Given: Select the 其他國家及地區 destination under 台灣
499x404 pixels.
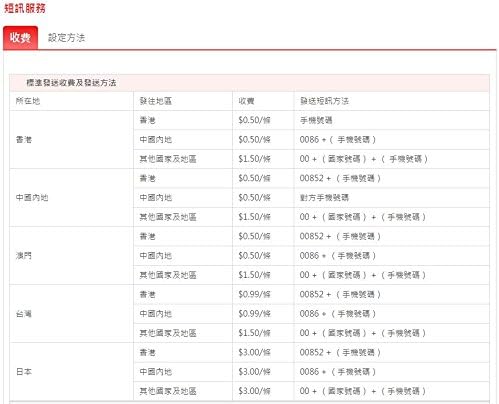Looking at the screenshot, I should [x=168, y=333].
